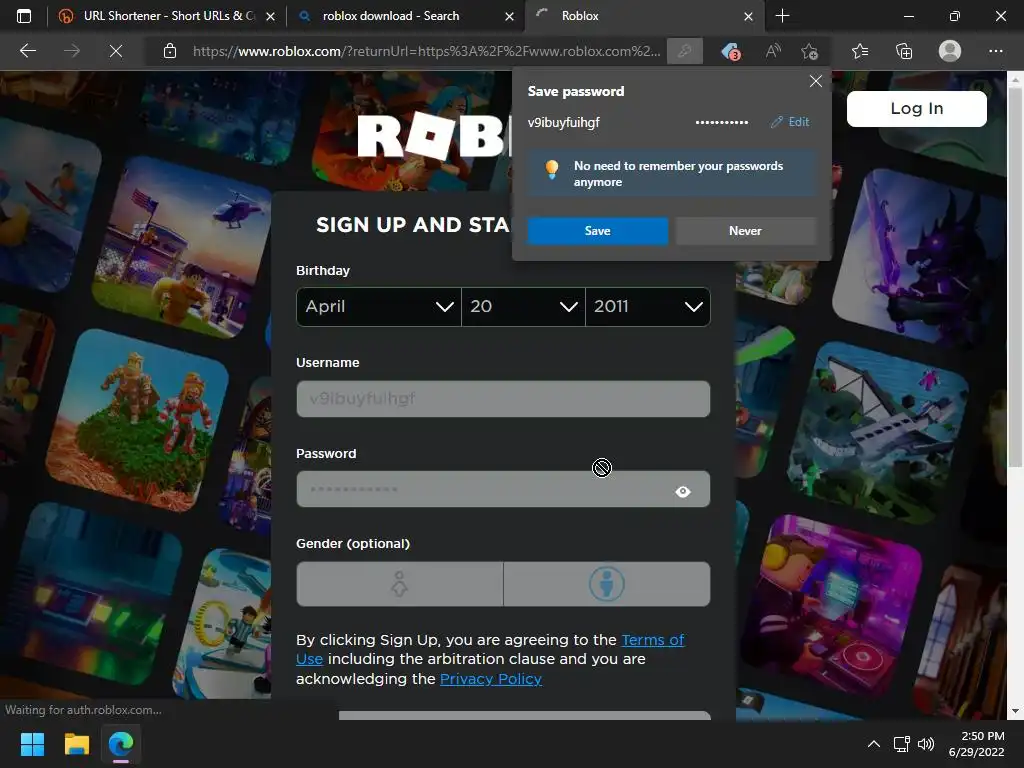Close the roblox download Search tab
Screen dimensions: 1024x768
[x=509, y=16]
